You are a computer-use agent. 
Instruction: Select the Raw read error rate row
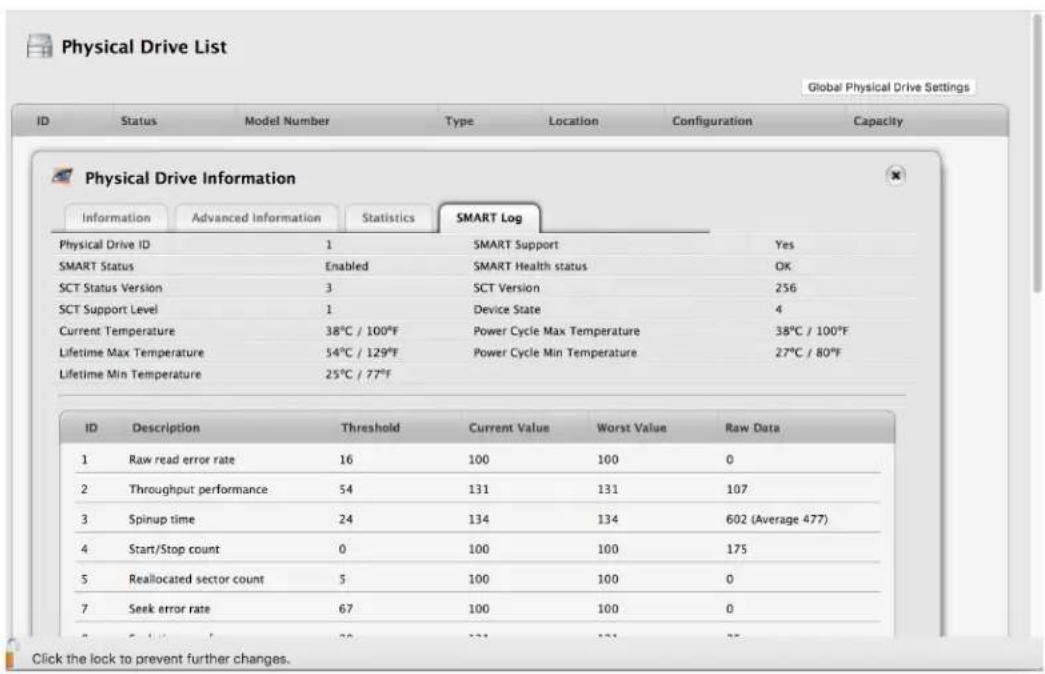477,459
